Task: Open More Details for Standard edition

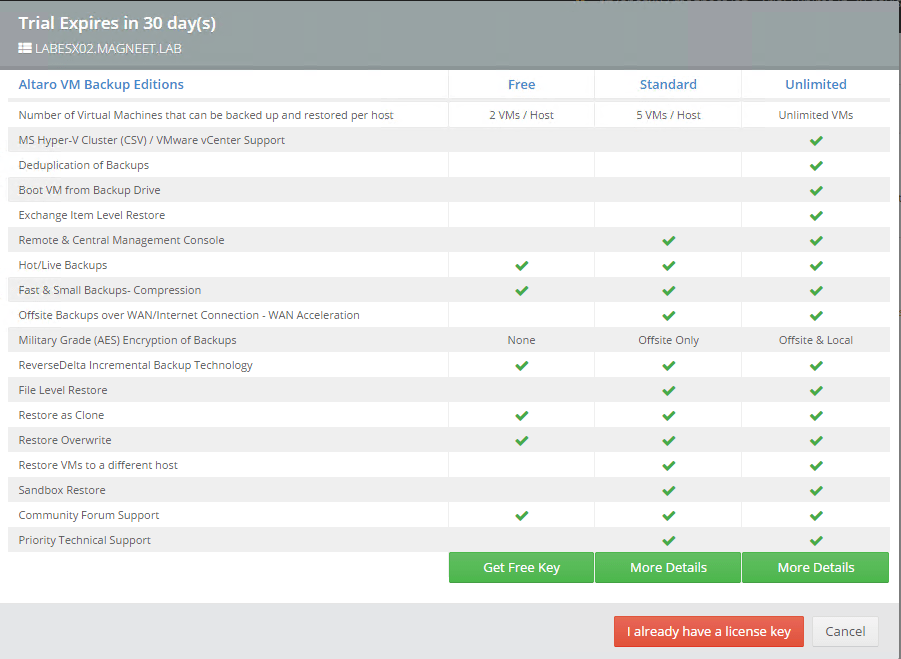Action: (668, 568)
